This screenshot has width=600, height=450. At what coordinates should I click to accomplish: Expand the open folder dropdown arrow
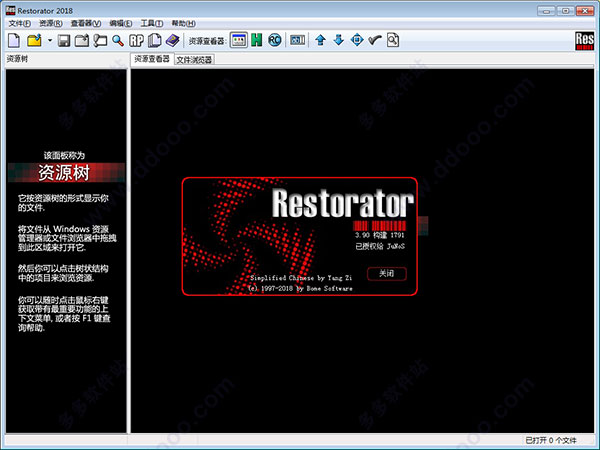50,40
